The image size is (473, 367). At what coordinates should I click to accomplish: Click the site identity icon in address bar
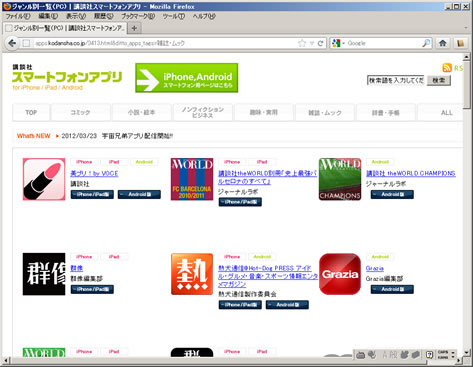click(26, 43)
